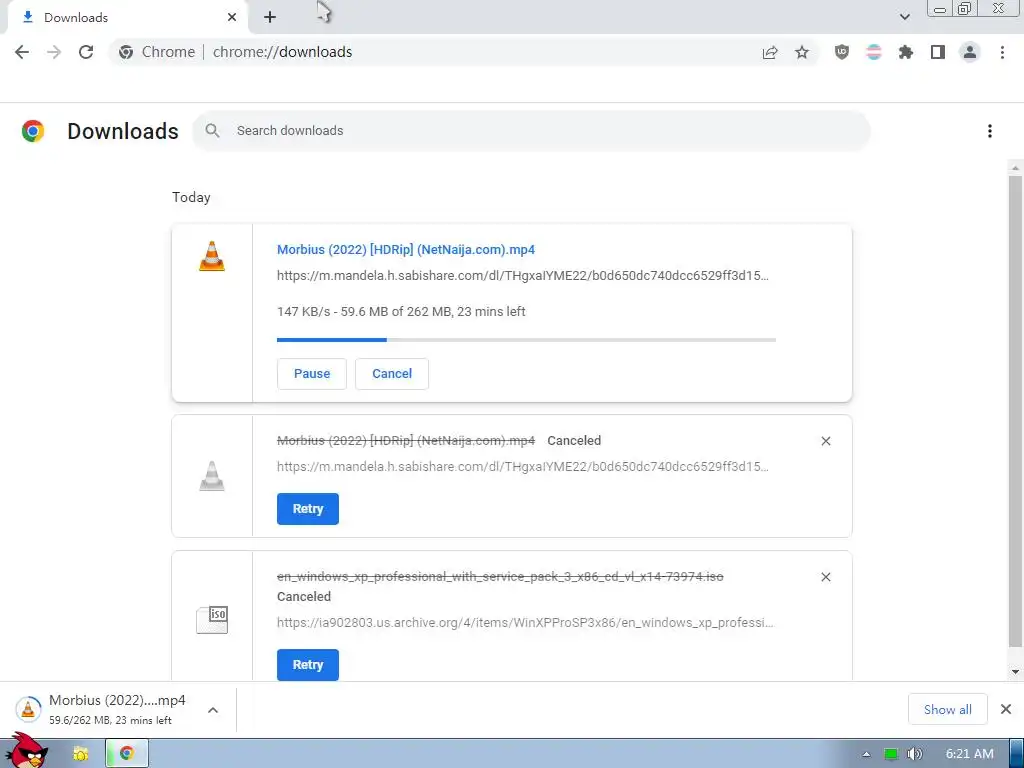Cancel the Morbius download
The image size is (1024, 768).
392,374
